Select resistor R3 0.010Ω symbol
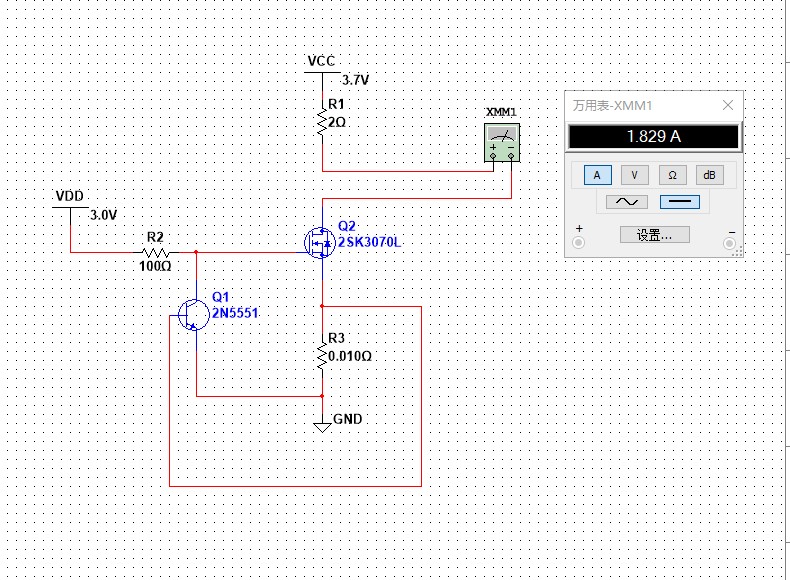 tap(322, 356)
